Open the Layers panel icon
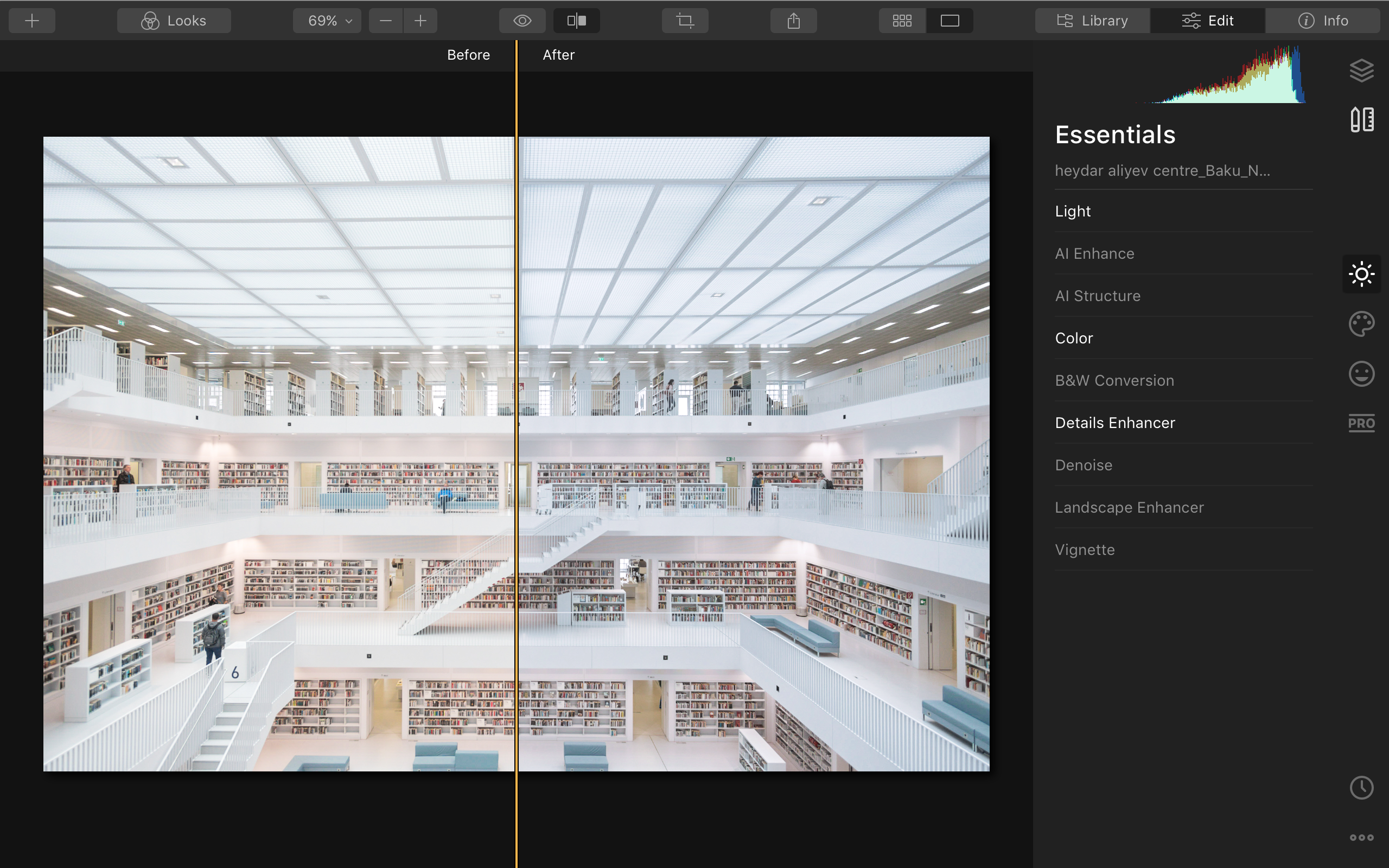1389x868 pixels. pyautogui.click(x=1361, y=71)
